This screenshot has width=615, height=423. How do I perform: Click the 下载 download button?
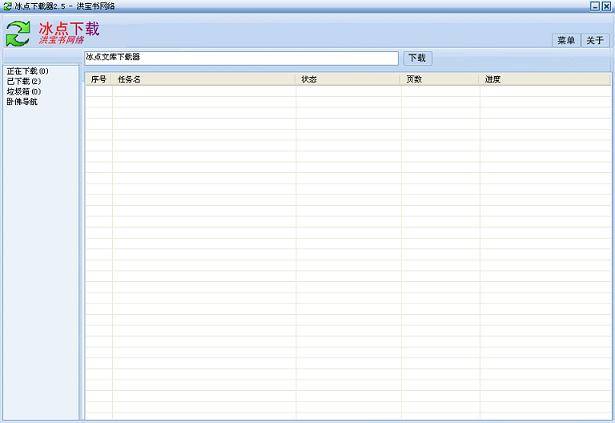click(x=417, y=58)
